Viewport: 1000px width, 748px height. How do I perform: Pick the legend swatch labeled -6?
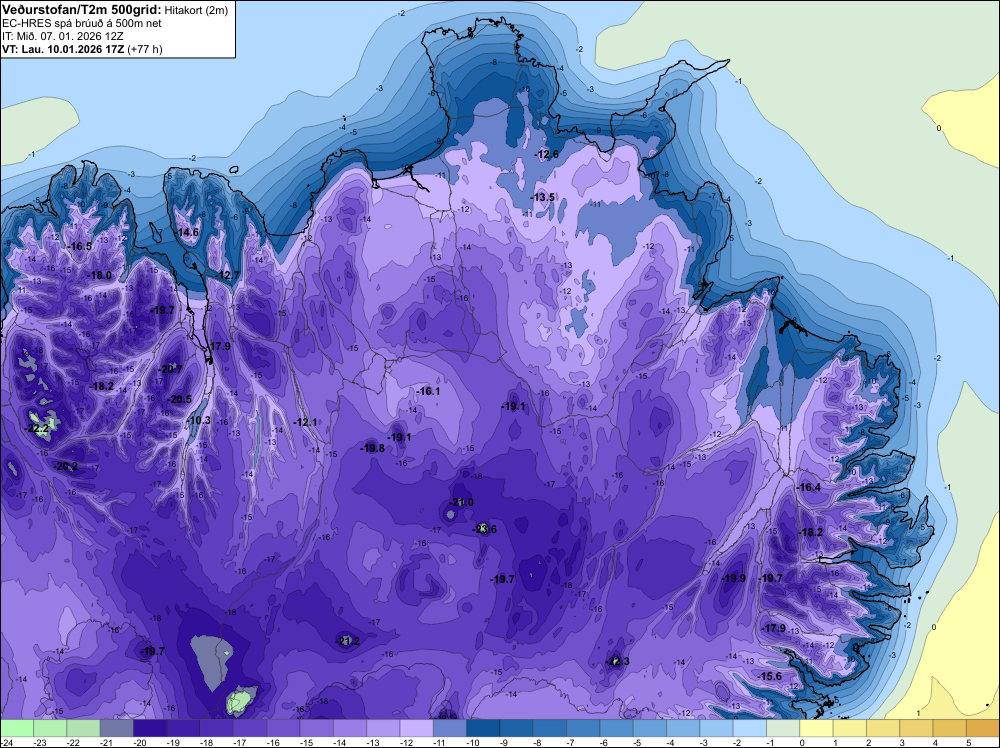tap(616, 728)
